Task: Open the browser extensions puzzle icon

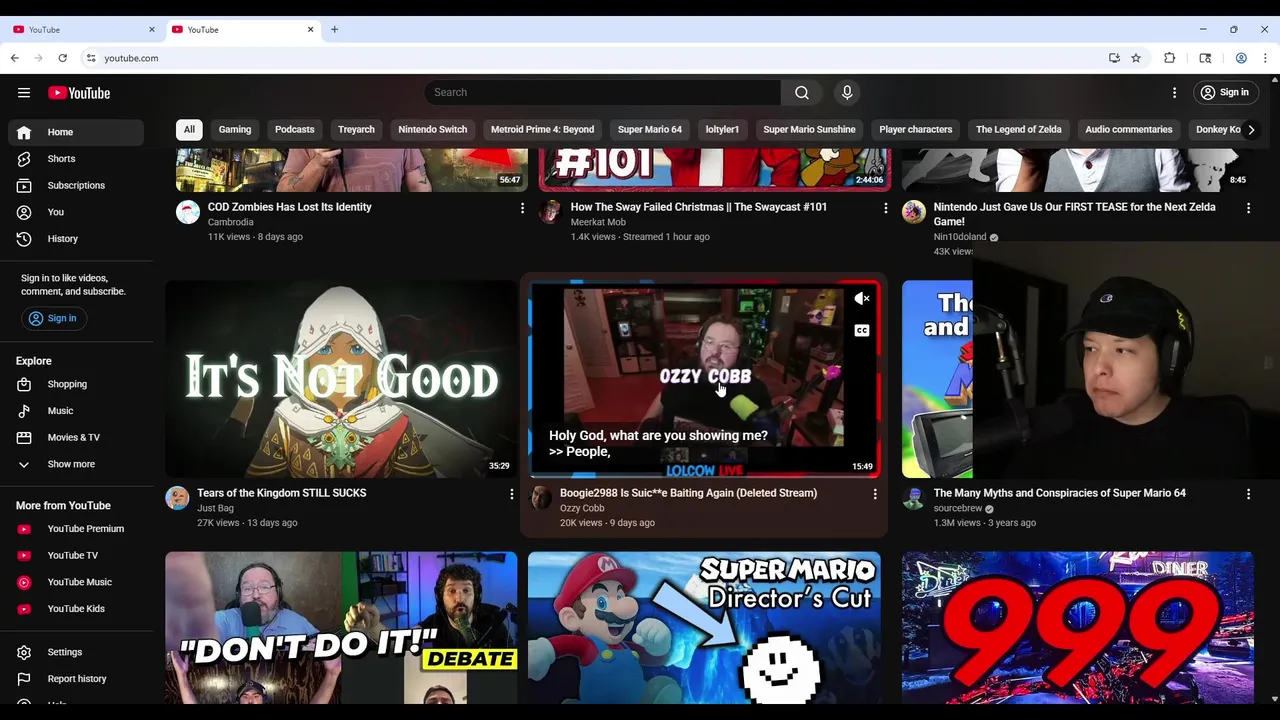Action: [1169, 58]
